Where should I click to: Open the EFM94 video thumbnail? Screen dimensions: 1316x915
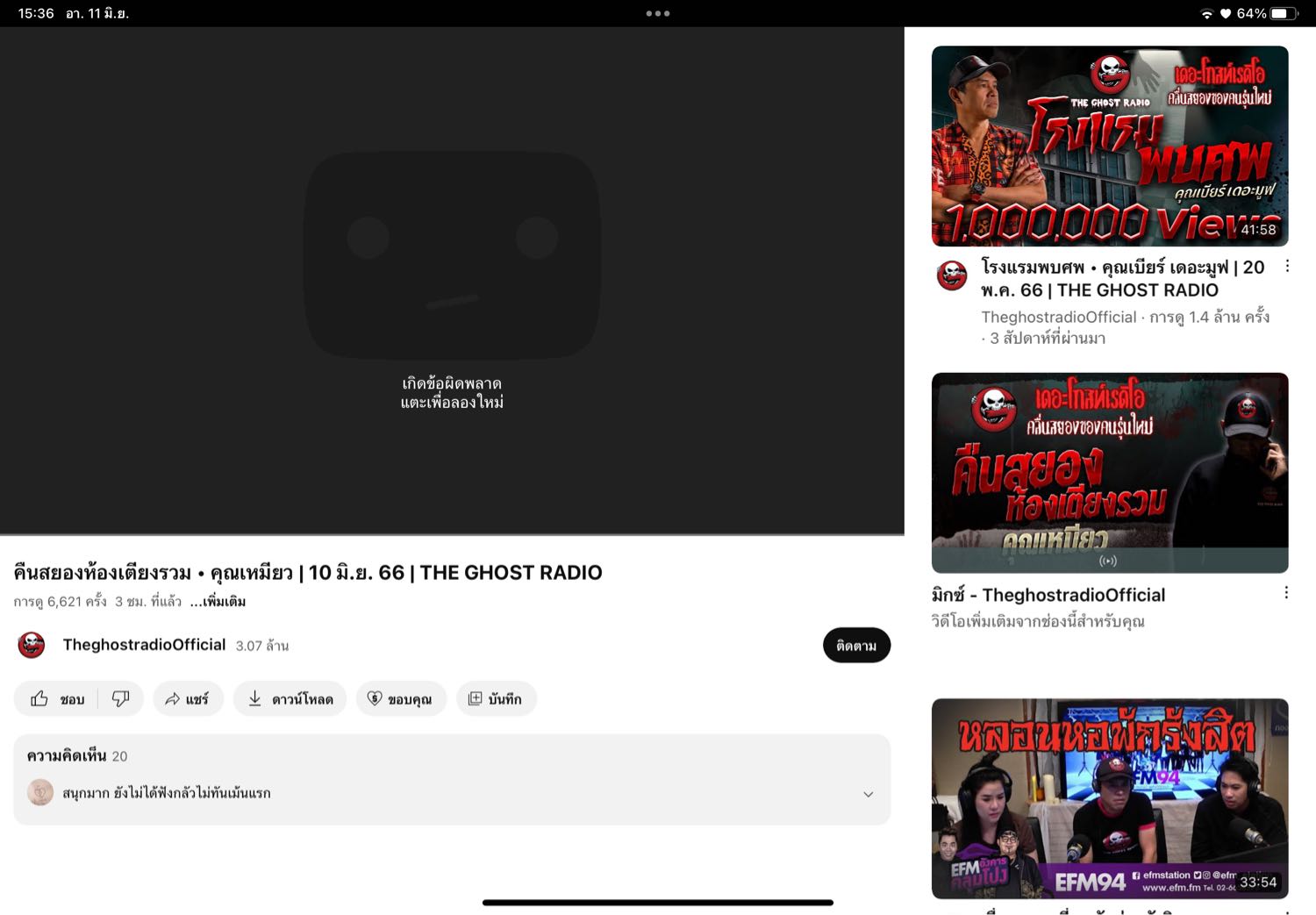1110,798
